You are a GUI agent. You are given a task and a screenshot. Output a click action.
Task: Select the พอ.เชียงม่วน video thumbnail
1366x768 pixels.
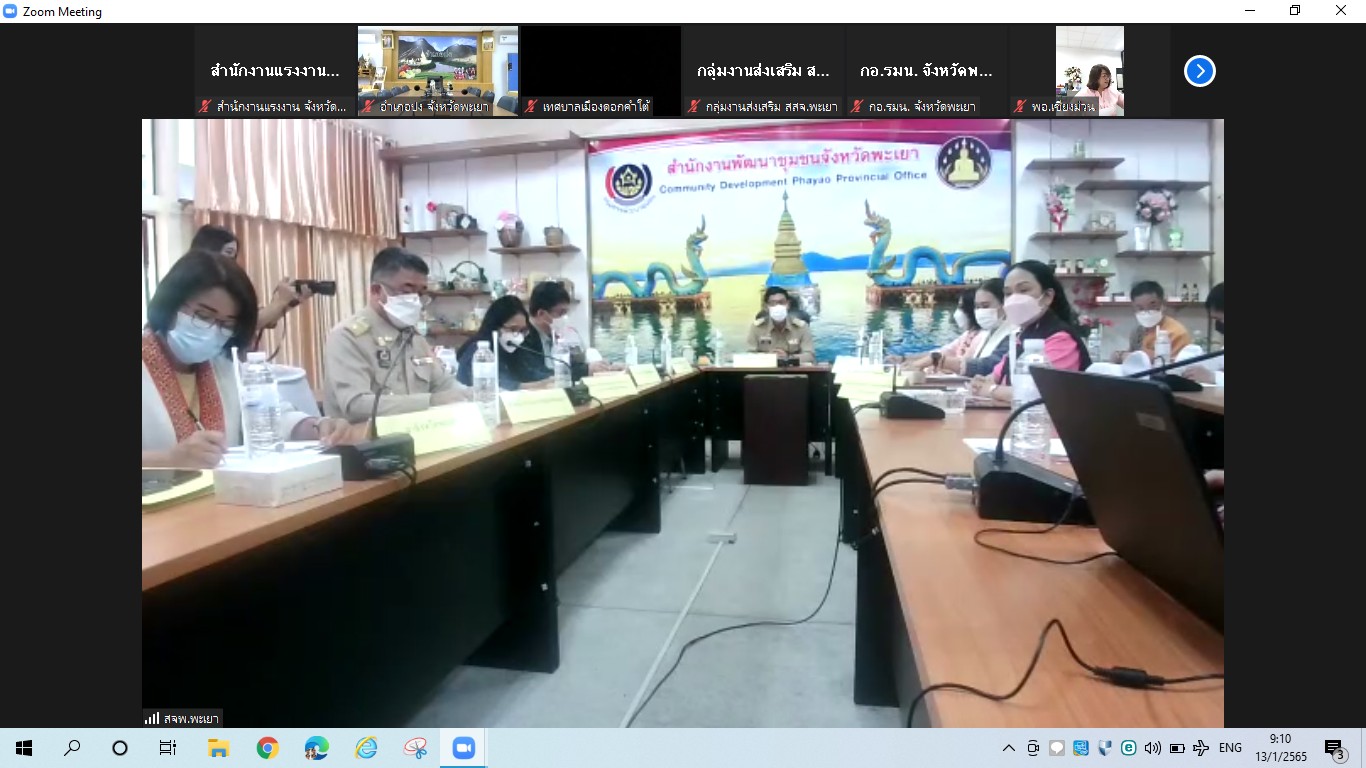1089,71
